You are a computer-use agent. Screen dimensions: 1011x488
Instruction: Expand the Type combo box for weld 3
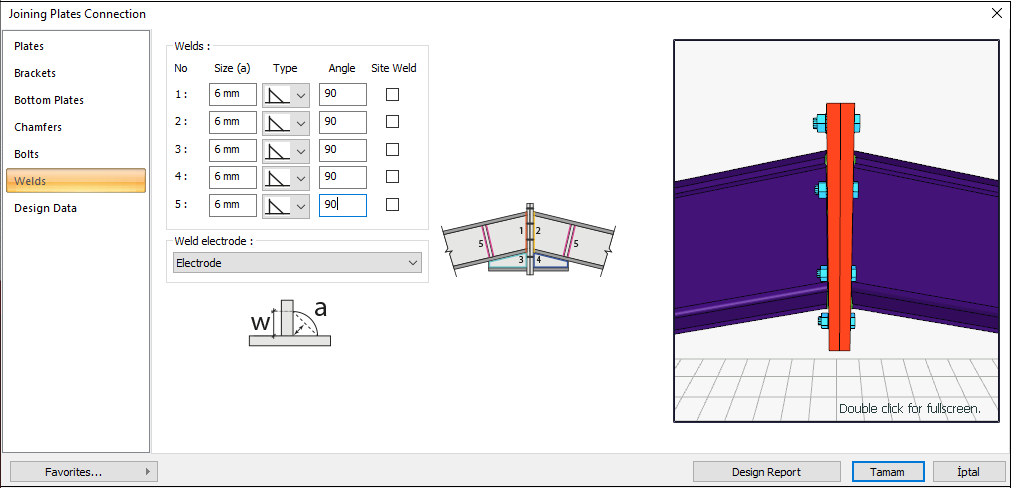click(286, 150)
